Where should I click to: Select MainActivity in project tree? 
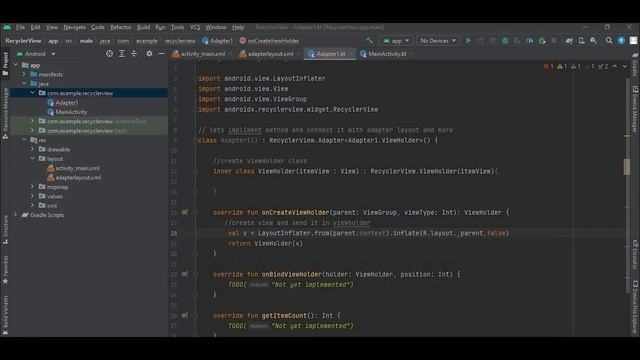point(67,112)
